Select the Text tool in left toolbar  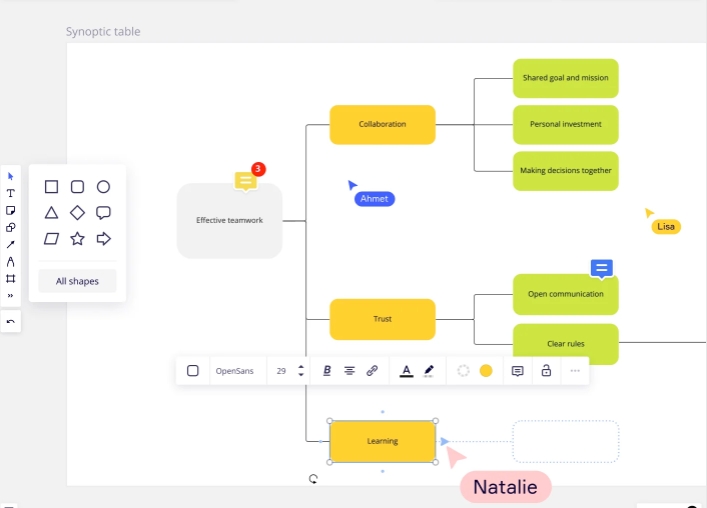pyautogui.click(x=11, y=193)
